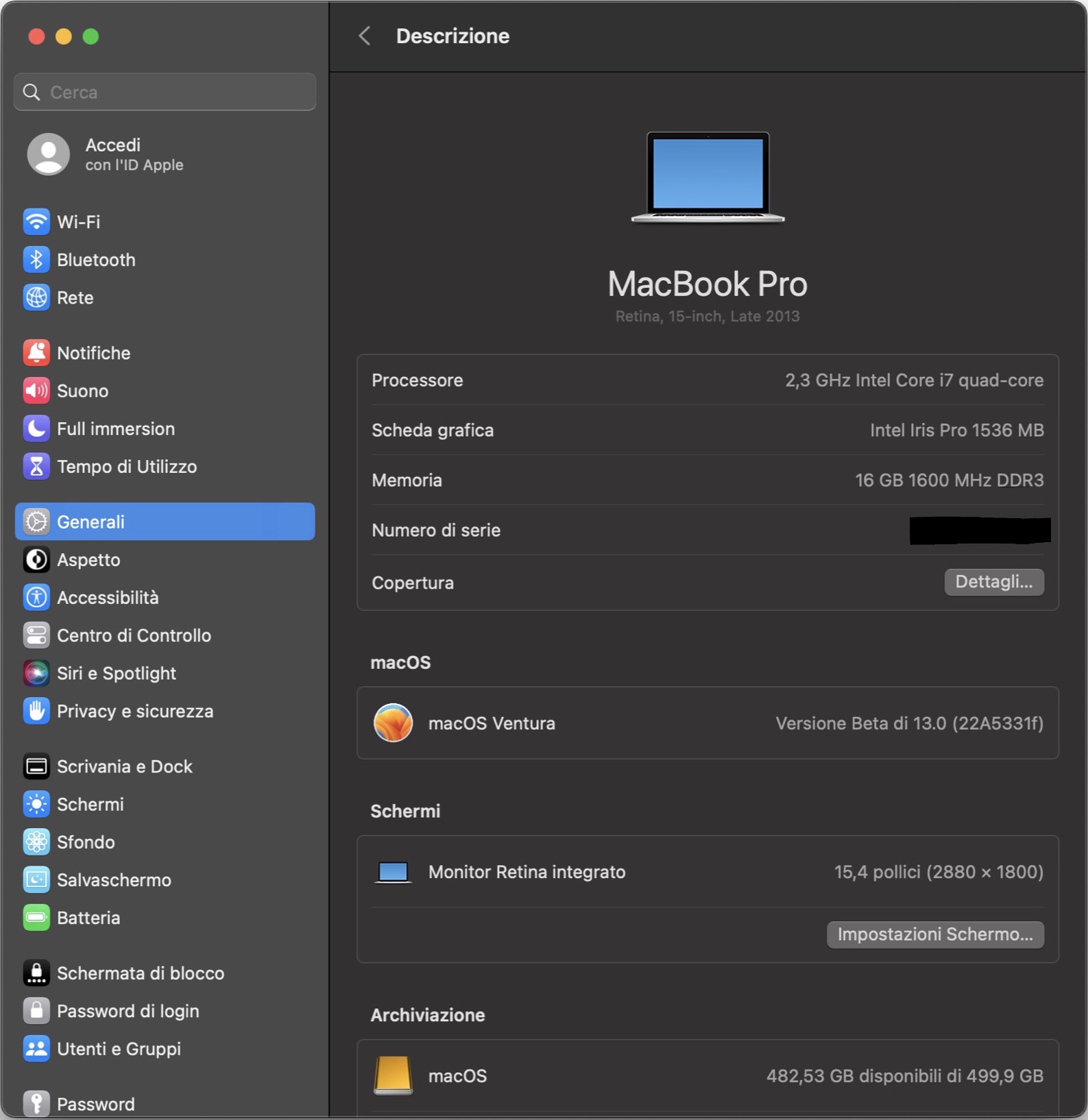This screenshot has width=1088, height=1120.
Task: Click the Intel Iris Pro 1536 MB value
Action: coord(957,430)
